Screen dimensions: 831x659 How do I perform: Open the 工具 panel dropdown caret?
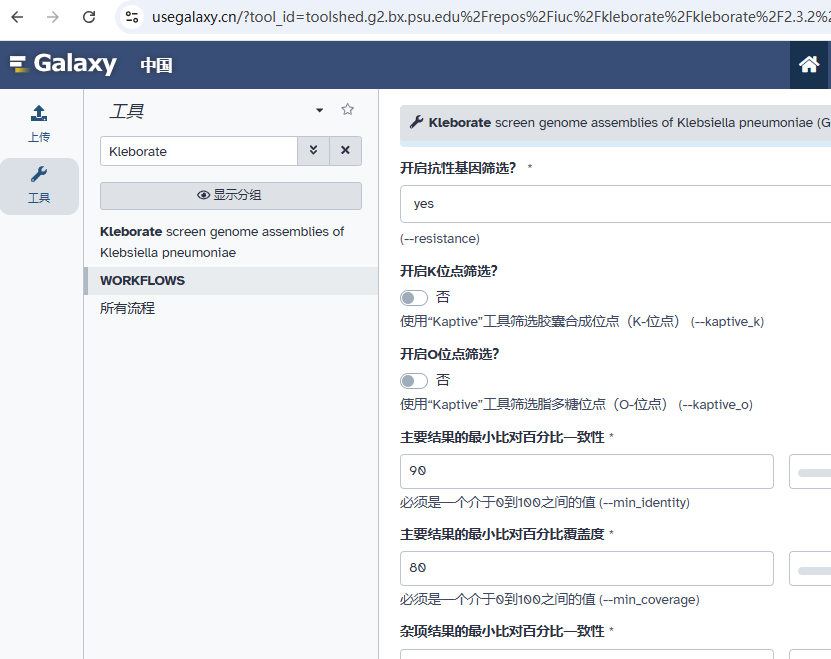click(x=318, y=110)
